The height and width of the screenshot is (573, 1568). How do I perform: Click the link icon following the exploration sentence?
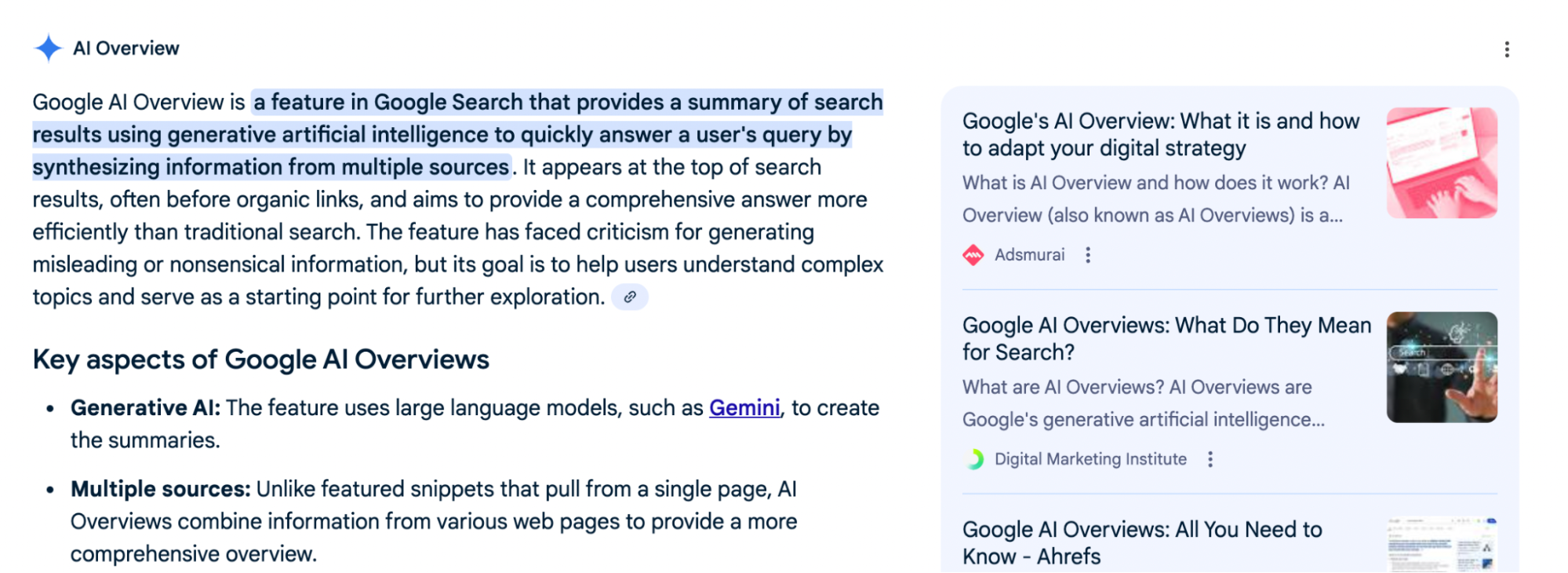click(x=630, y=297)
